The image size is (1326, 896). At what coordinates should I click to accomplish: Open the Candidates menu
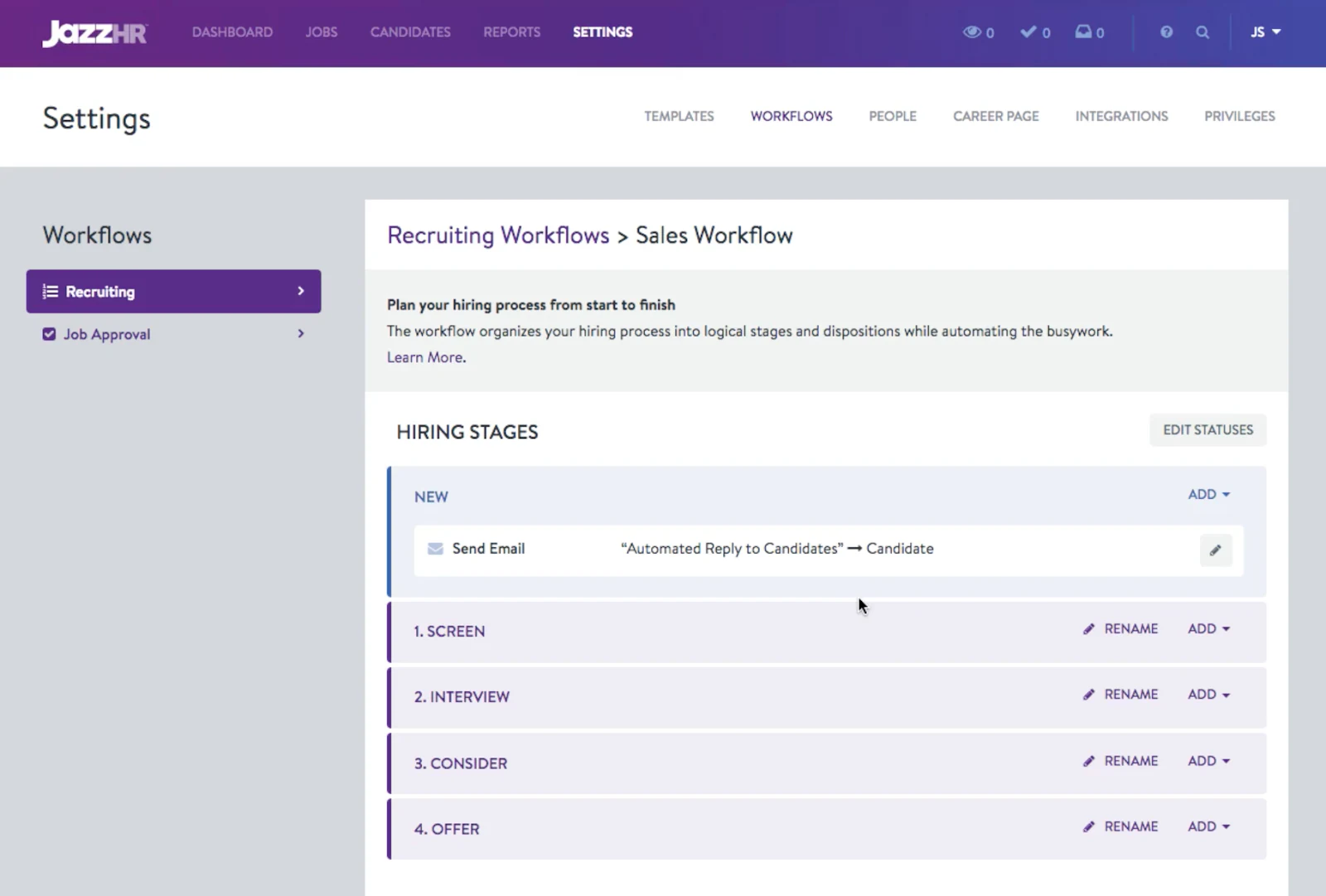(x=410, y=32)
